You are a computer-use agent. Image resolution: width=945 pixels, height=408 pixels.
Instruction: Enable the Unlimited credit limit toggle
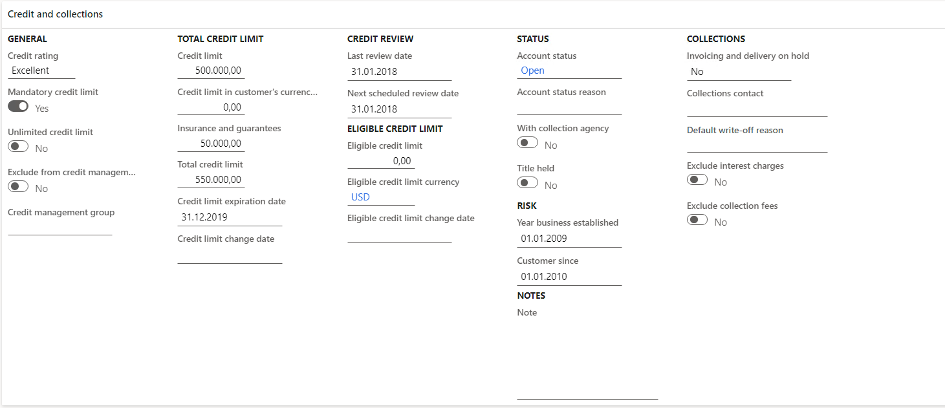[18, 147]
